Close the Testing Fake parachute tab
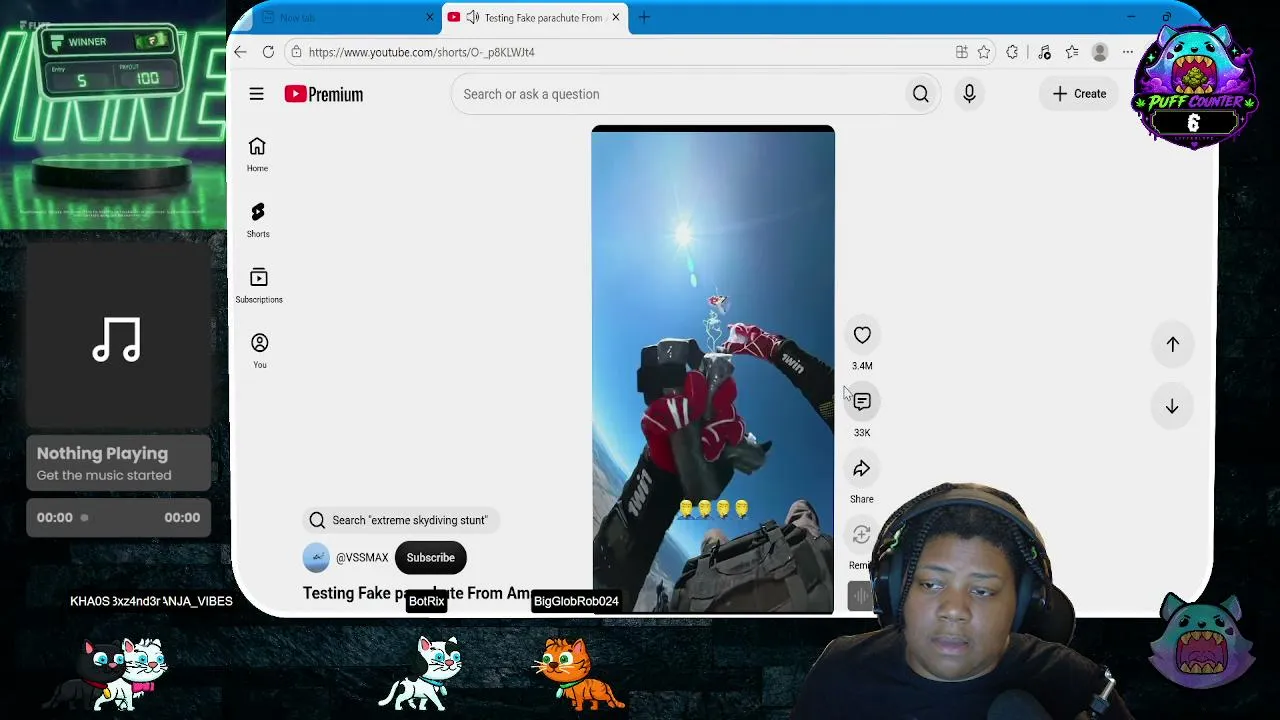 (x=616, y=17)
